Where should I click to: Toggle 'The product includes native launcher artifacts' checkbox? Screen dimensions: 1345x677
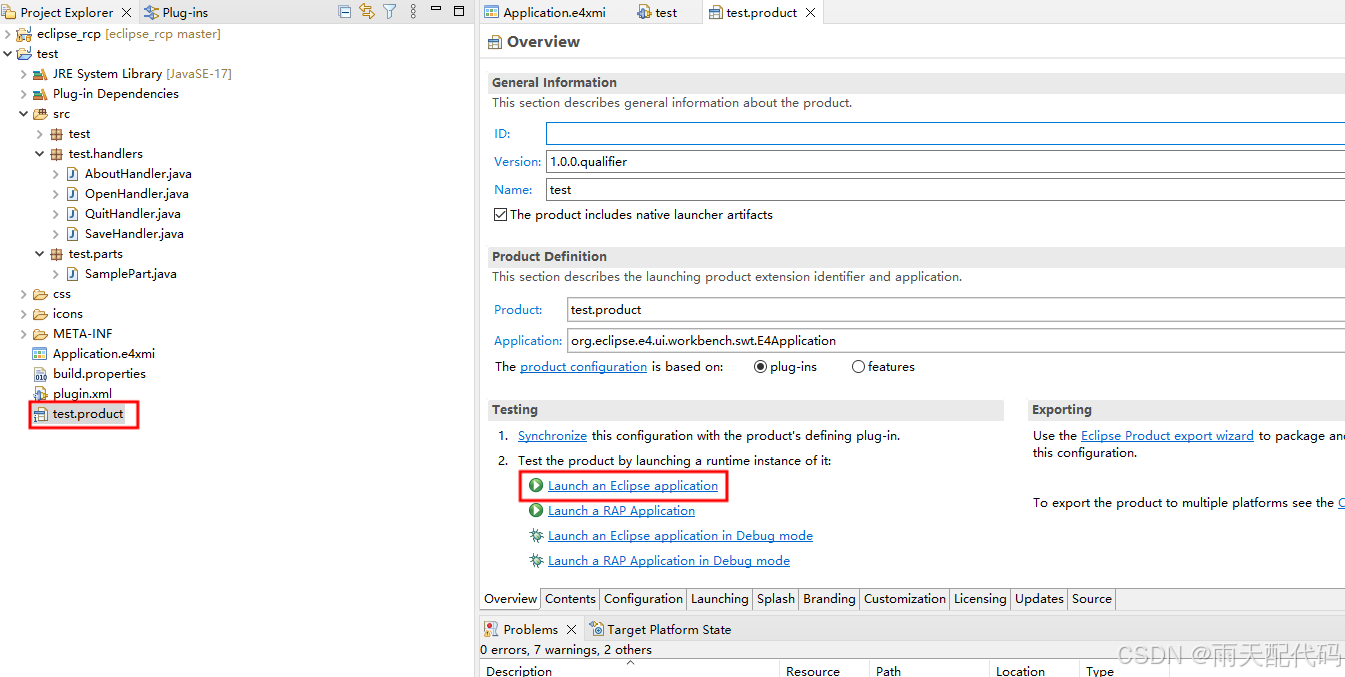coord(501,214)
